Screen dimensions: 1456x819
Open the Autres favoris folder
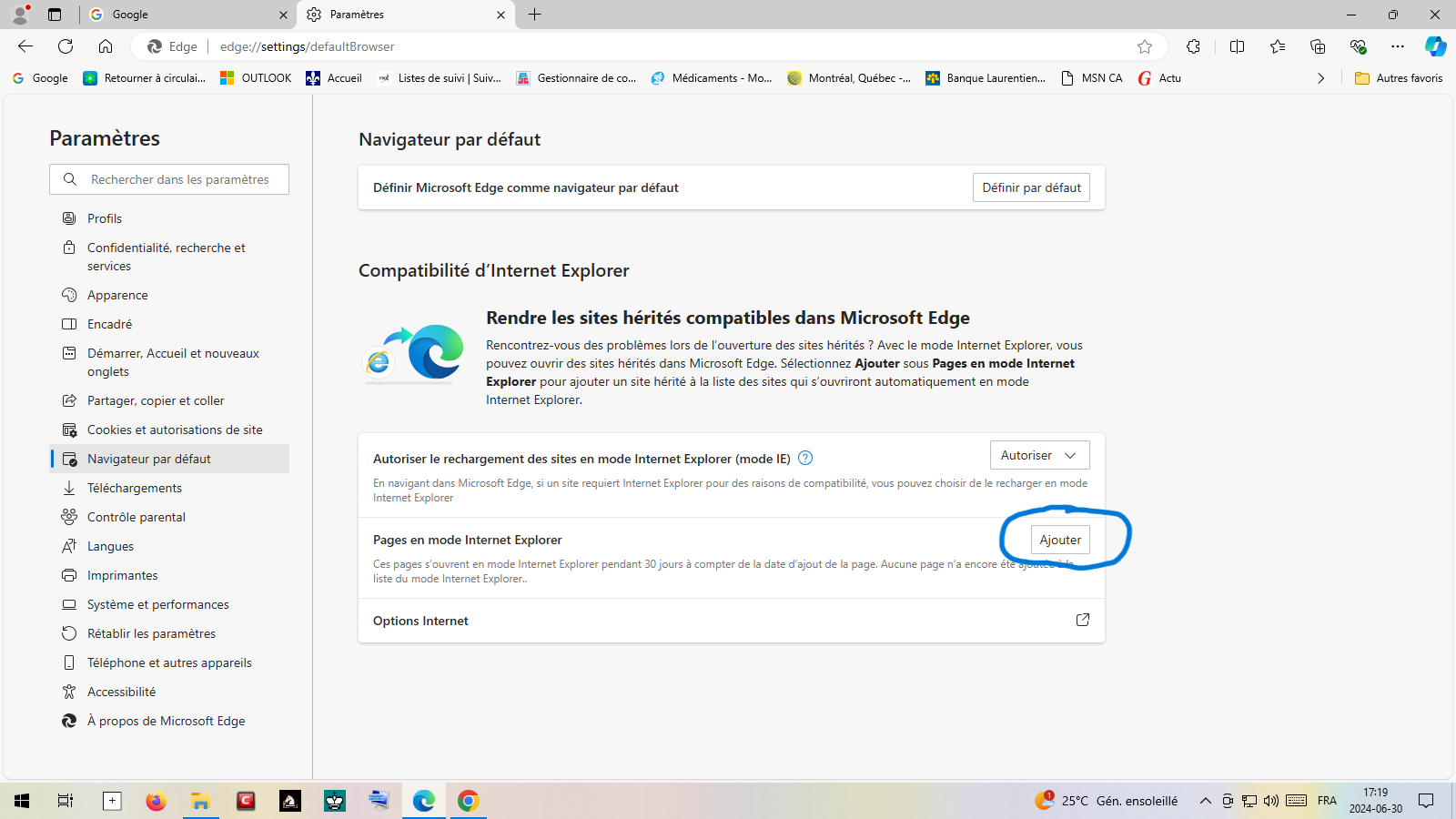click(x=1399, y=78)
